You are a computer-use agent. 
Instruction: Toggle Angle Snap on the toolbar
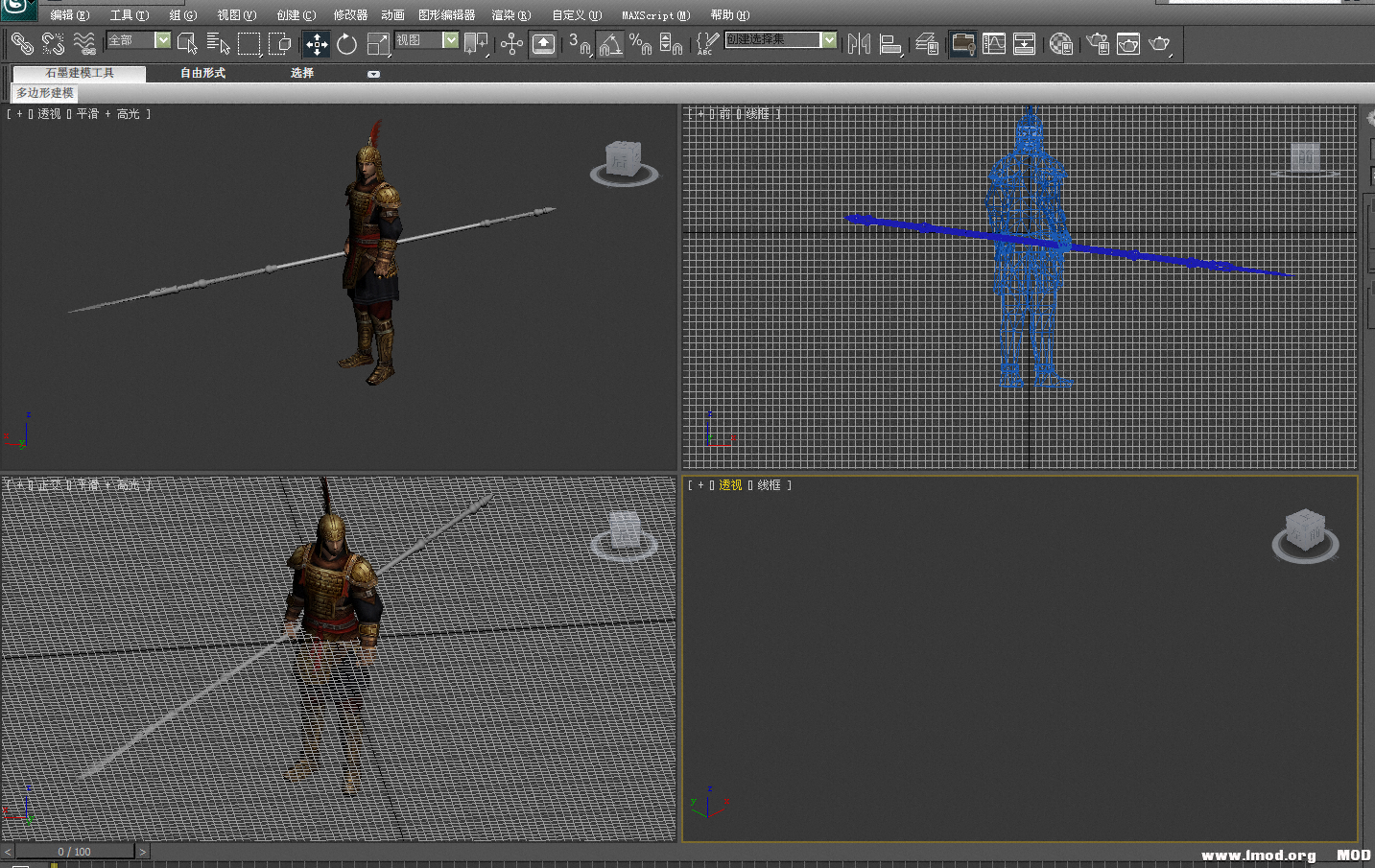click(x=610, y=44)
